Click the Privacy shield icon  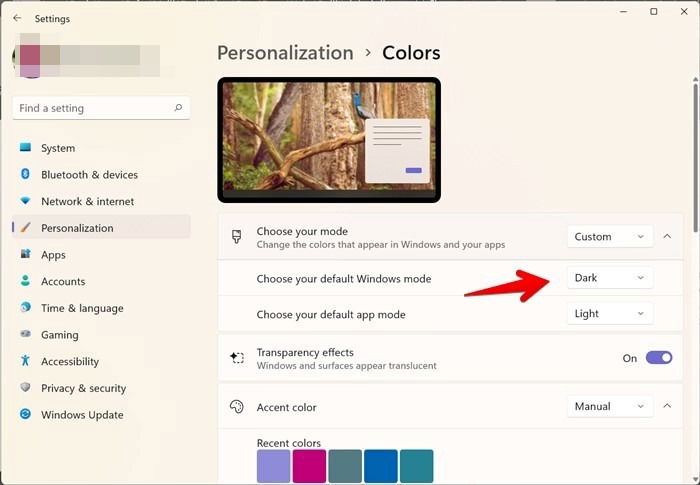pyautogui.click(x=25, y=387)
